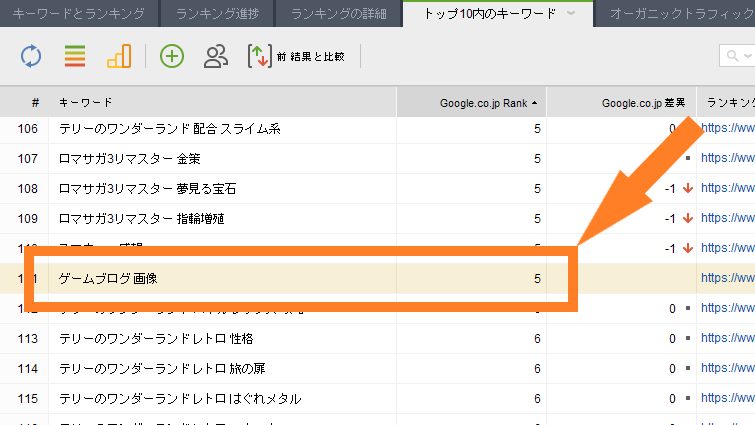
Task: Open ranking URL link in row 107
Action: [728, 158]
